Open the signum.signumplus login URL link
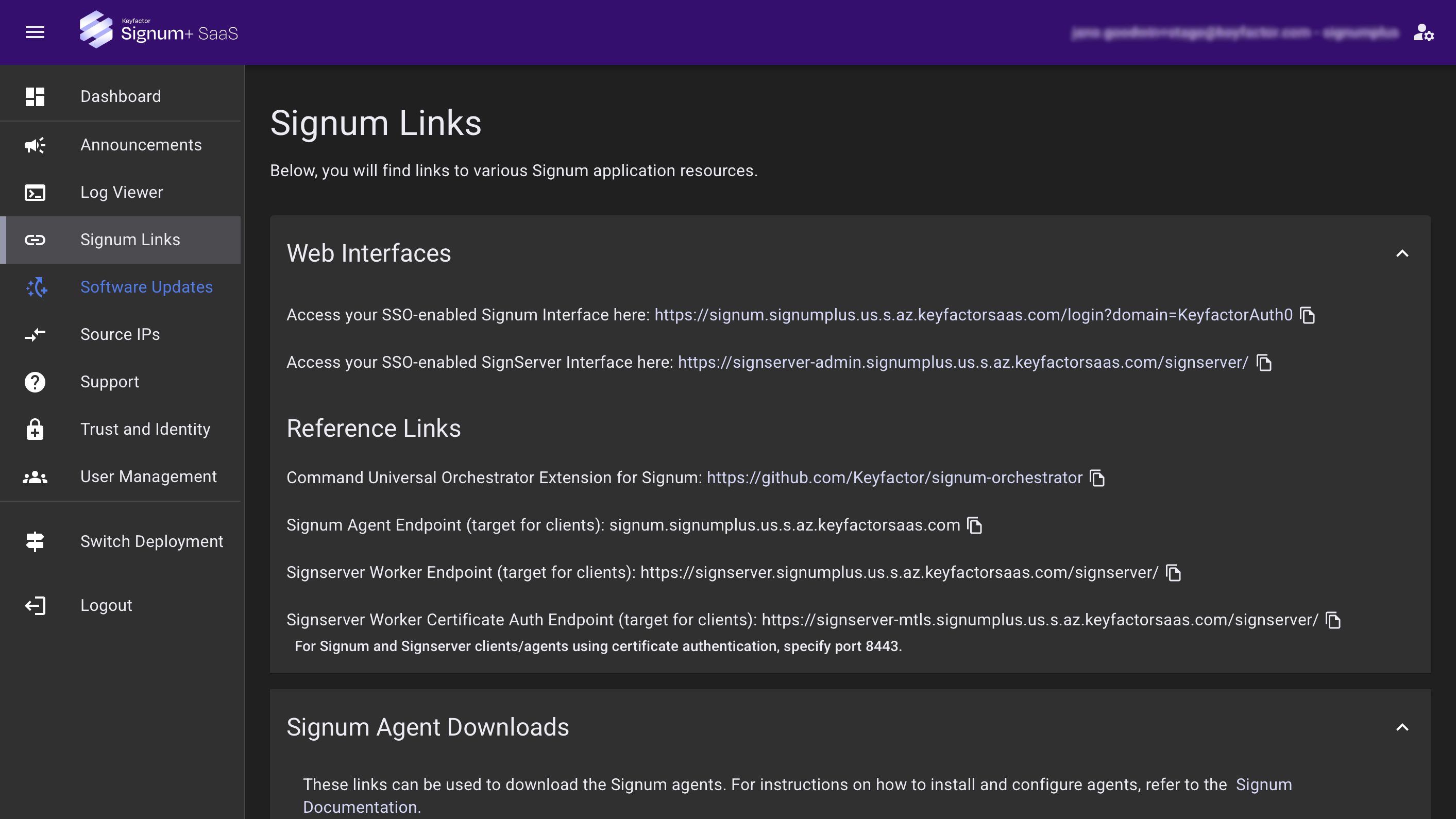Screen dimensions: 1456x819 (973, 315)
